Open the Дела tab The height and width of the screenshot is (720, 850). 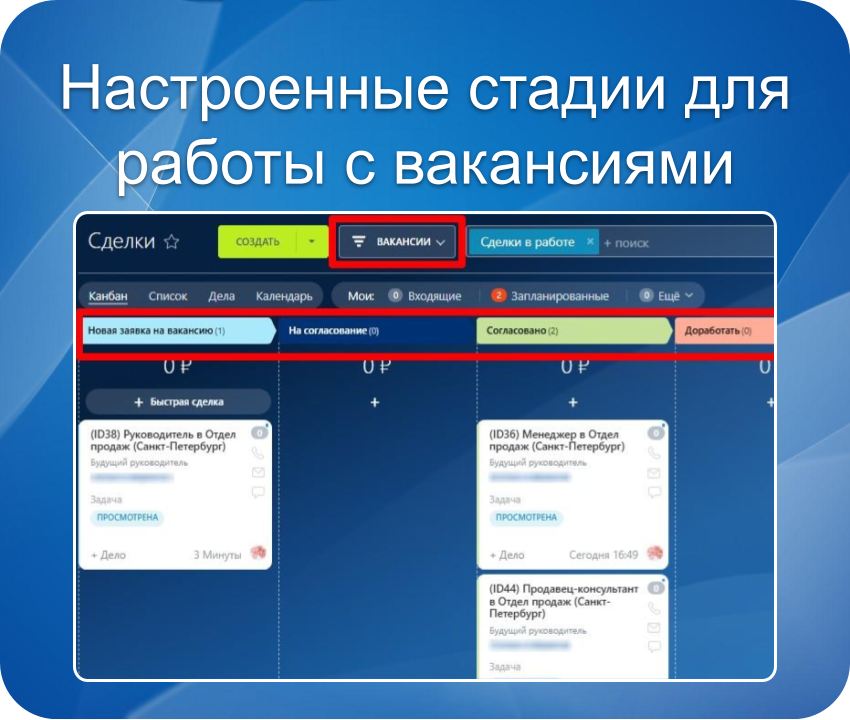(x=222, y=296)
